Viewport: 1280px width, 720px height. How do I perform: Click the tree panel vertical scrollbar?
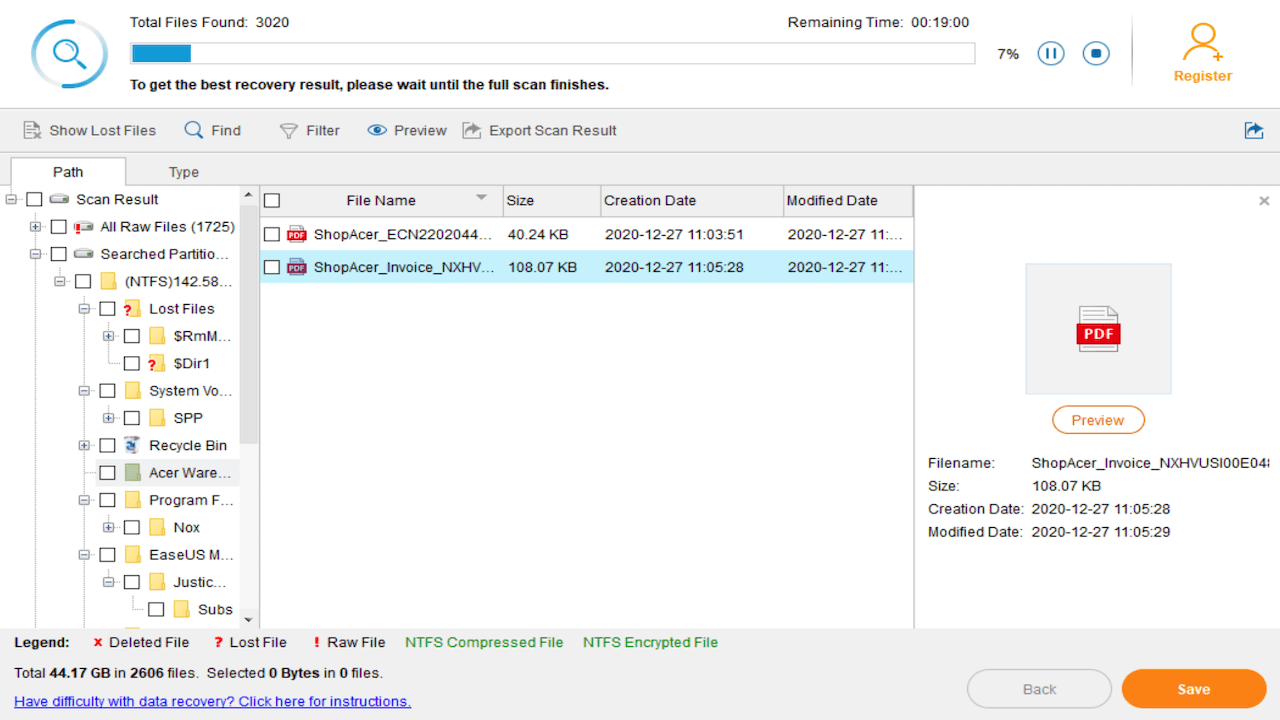(x=249, y=323)
